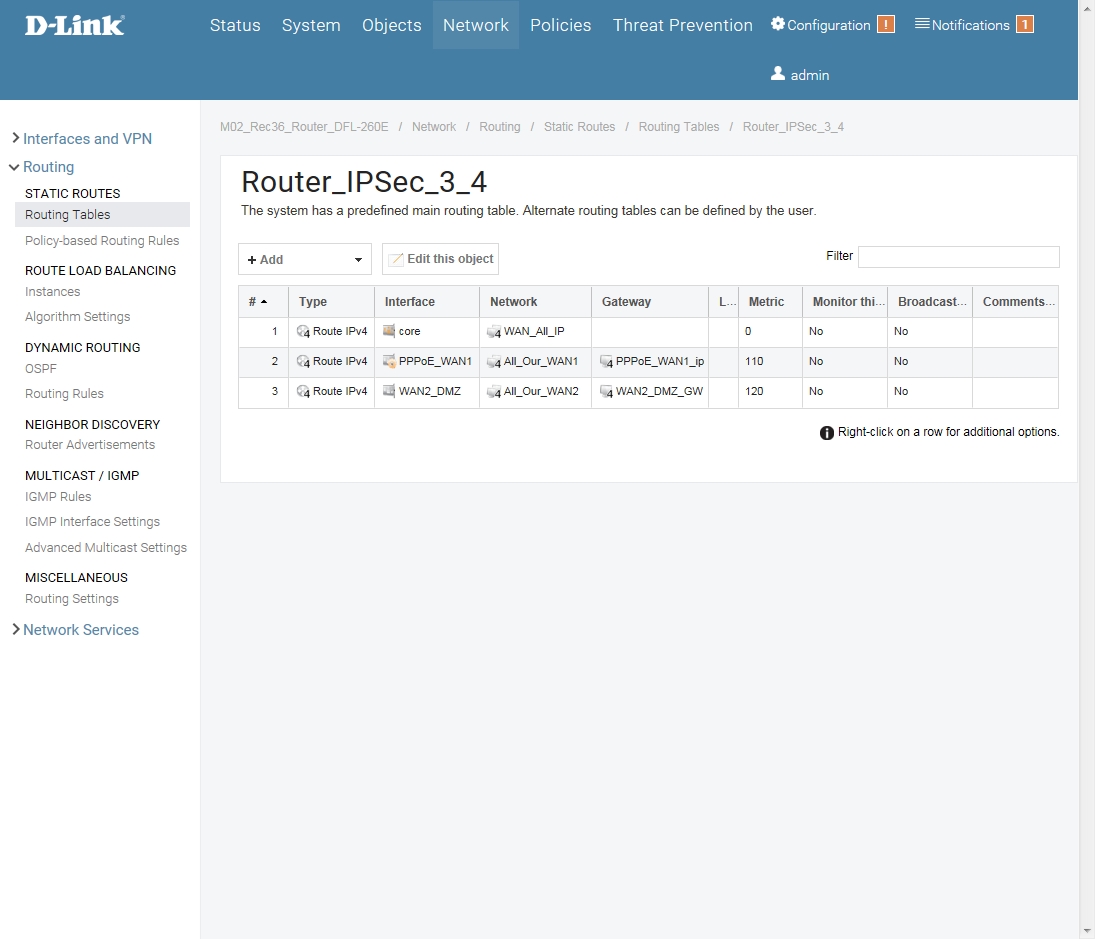Click the admin user icon

tap(777, 73)
